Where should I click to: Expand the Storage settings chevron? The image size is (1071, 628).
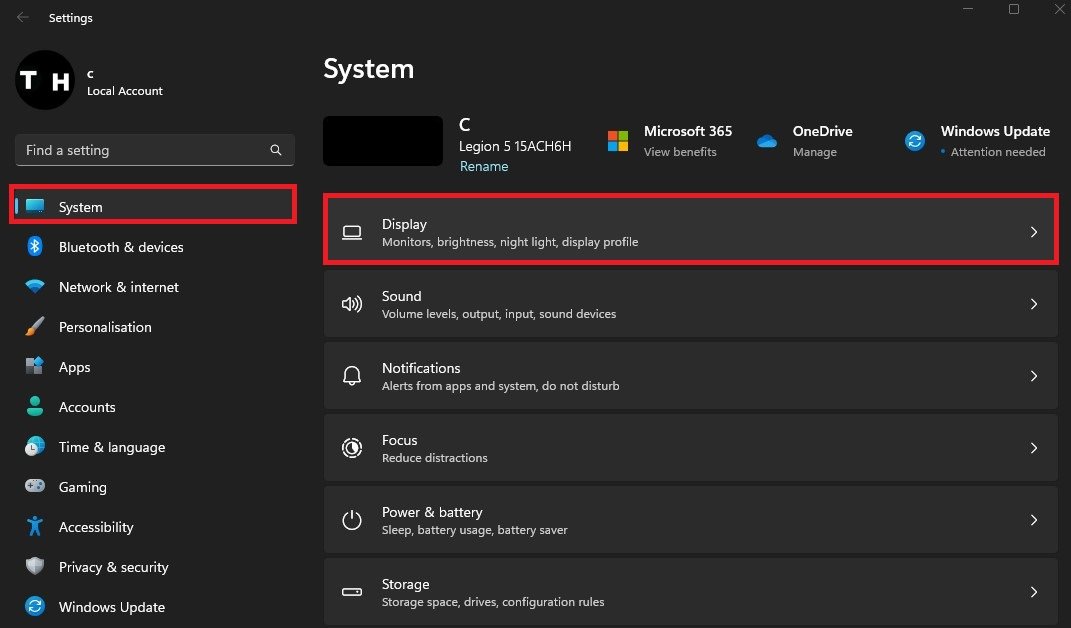pos(1034,592)
